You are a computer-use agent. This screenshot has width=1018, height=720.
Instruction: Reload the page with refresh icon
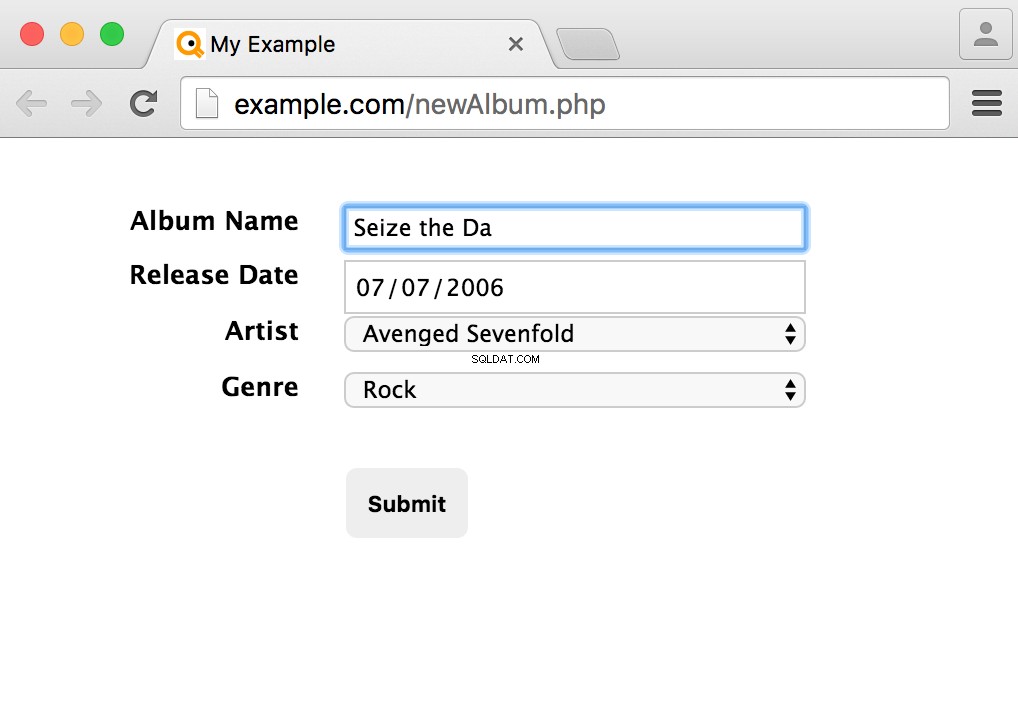pyautogui.click(x=143, y=104)
